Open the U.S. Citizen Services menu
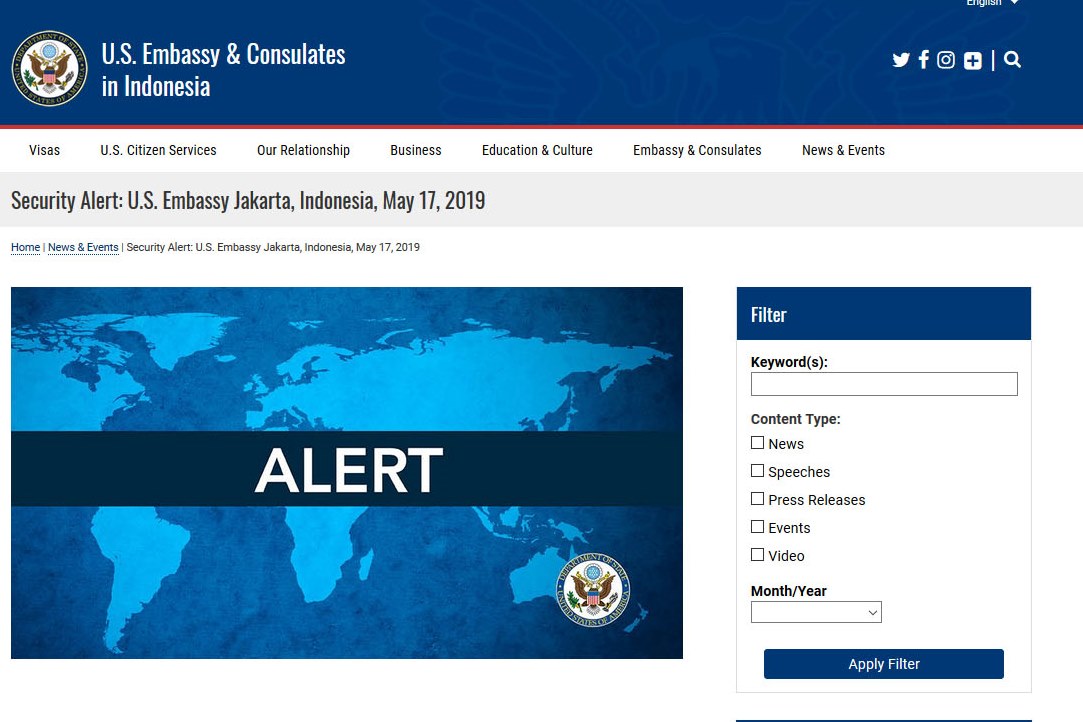Image resolution: width=1083 pixels, height=722 pixels. [158, 150]
